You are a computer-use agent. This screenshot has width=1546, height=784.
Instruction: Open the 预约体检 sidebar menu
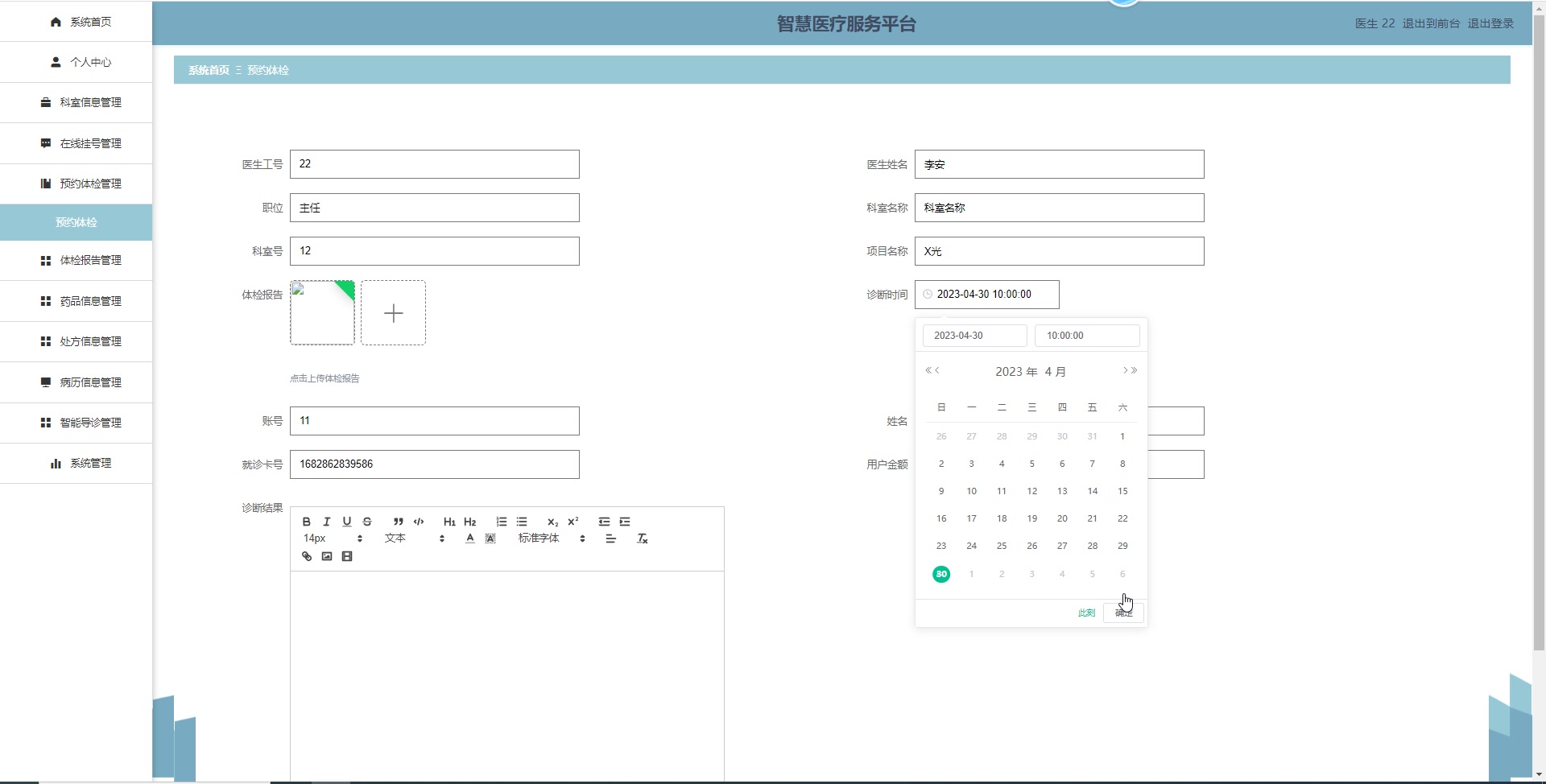click(76, 222)
